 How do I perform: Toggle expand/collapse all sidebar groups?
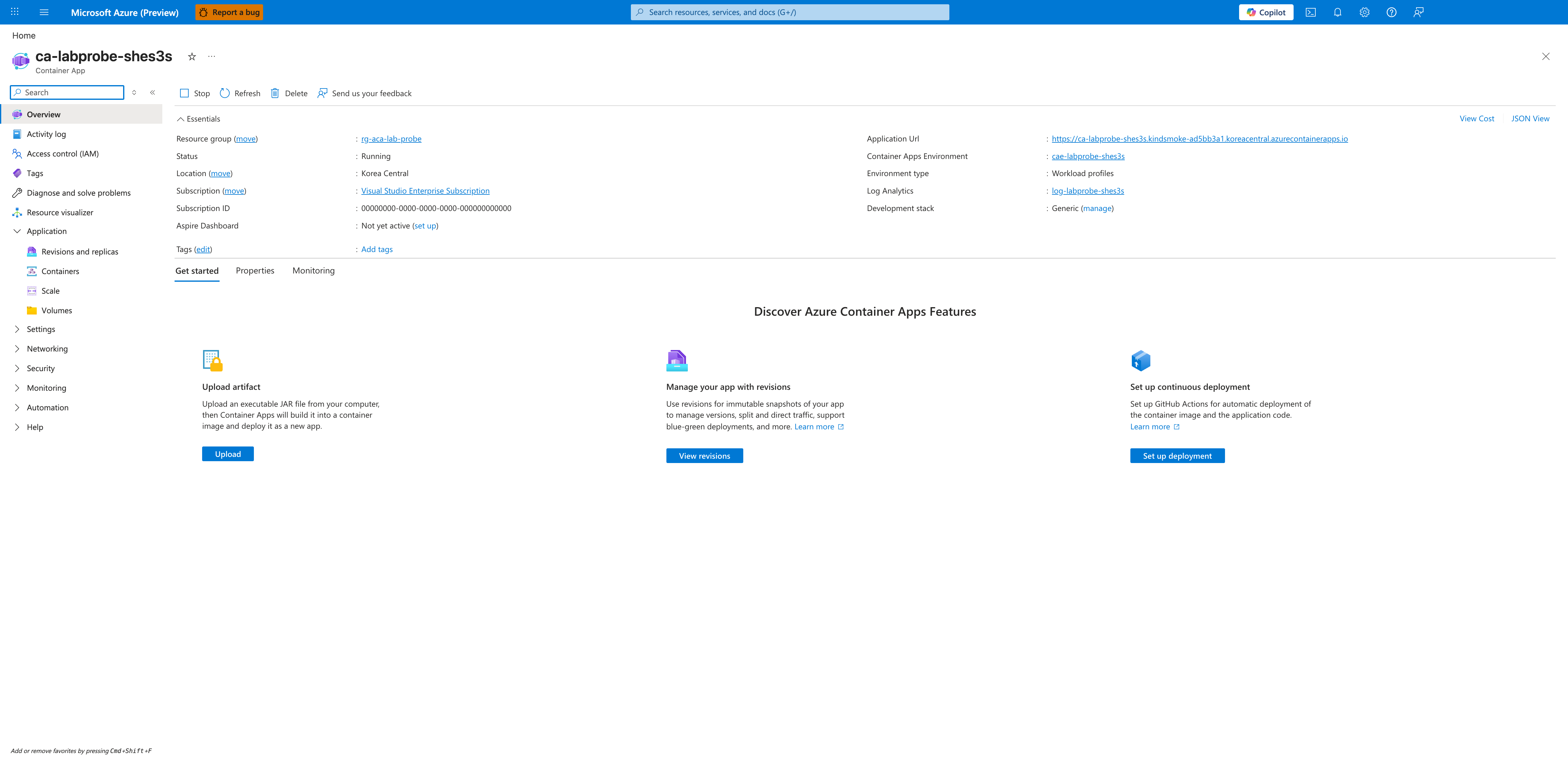pyautogui.click(x=134, y=92)
